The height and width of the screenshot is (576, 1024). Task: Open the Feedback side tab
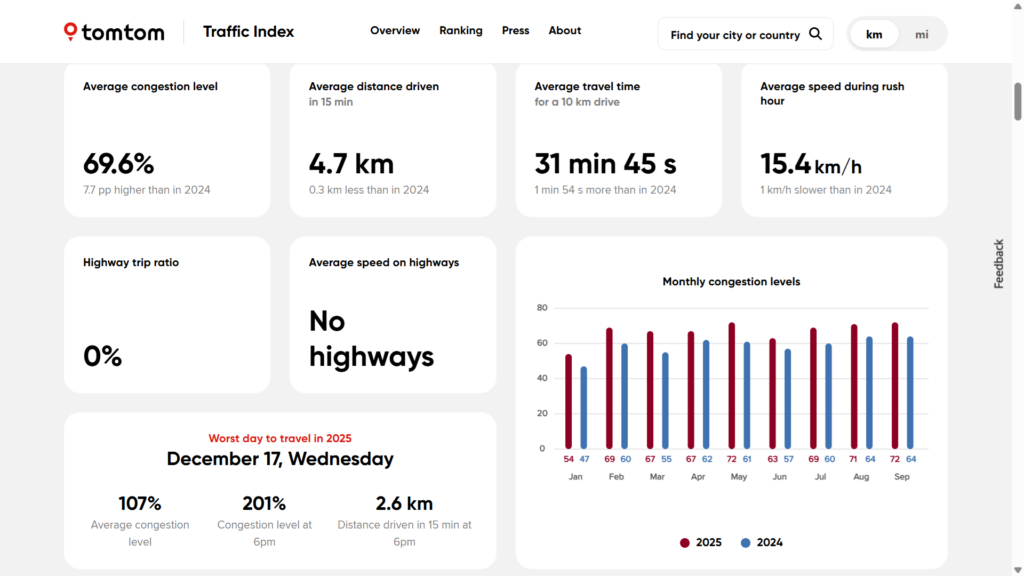click(998, 264)
